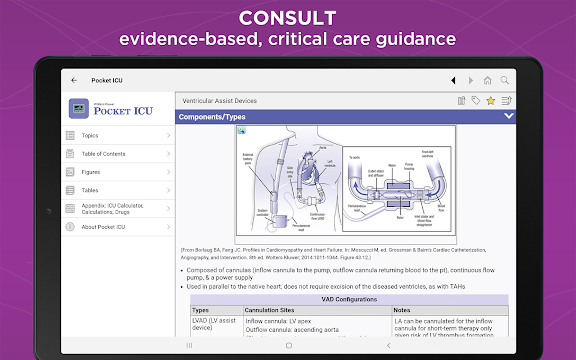Toggle the favorite star icon
The width and height of the screenshot is (576, 360).
pyautogui.click(x=490, y=101)
